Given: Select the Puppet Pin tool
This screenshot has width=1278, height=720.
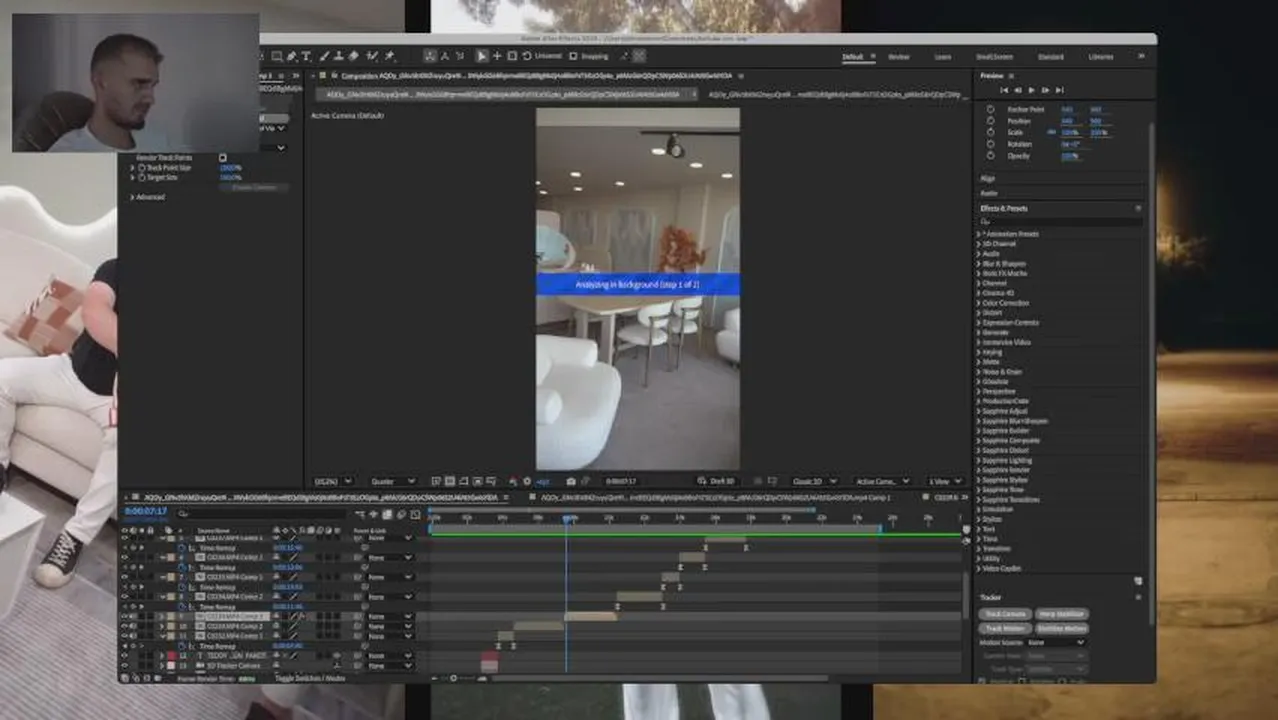Looking at the screenshot, I should click(390, 56).
